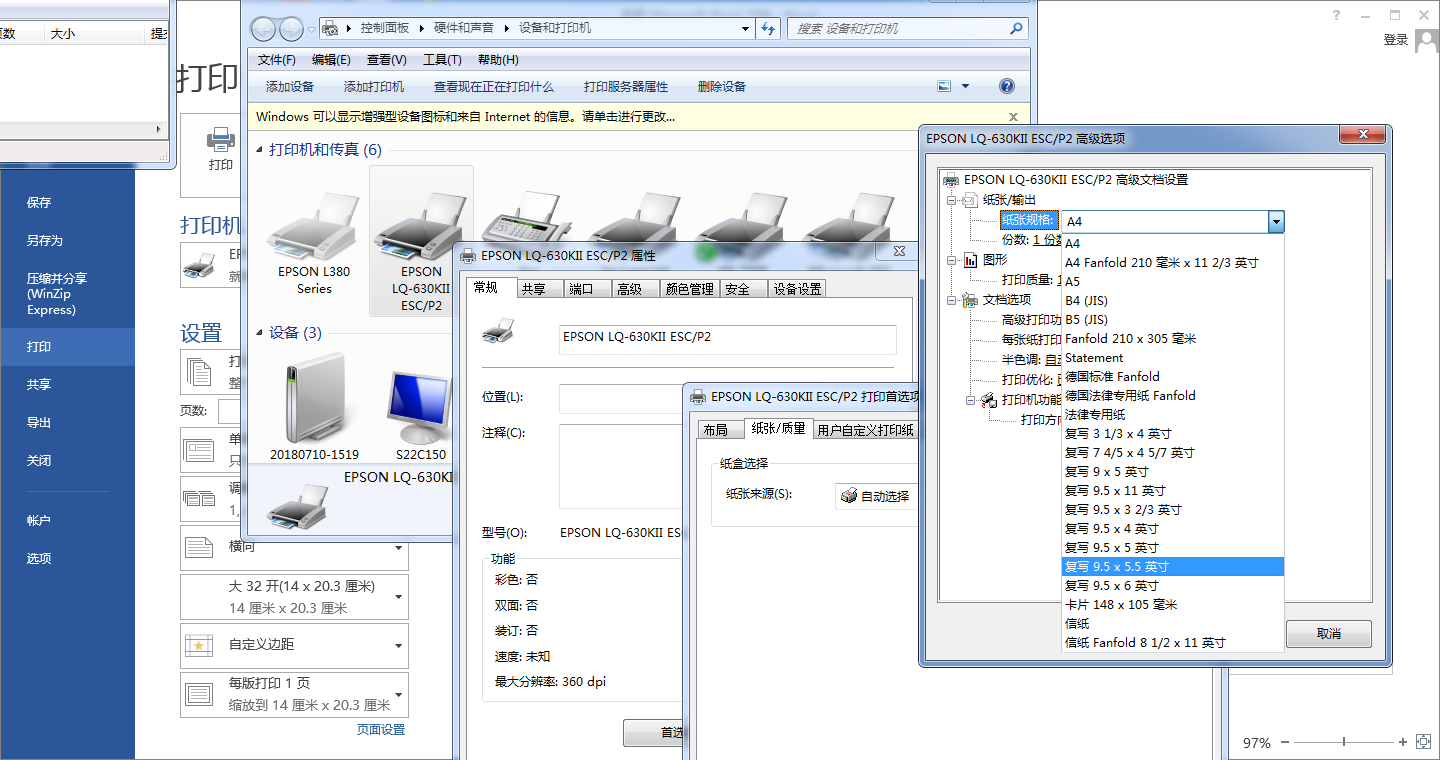
Task: Collapse the 设备 (3) group
Action: coord(260,333)
